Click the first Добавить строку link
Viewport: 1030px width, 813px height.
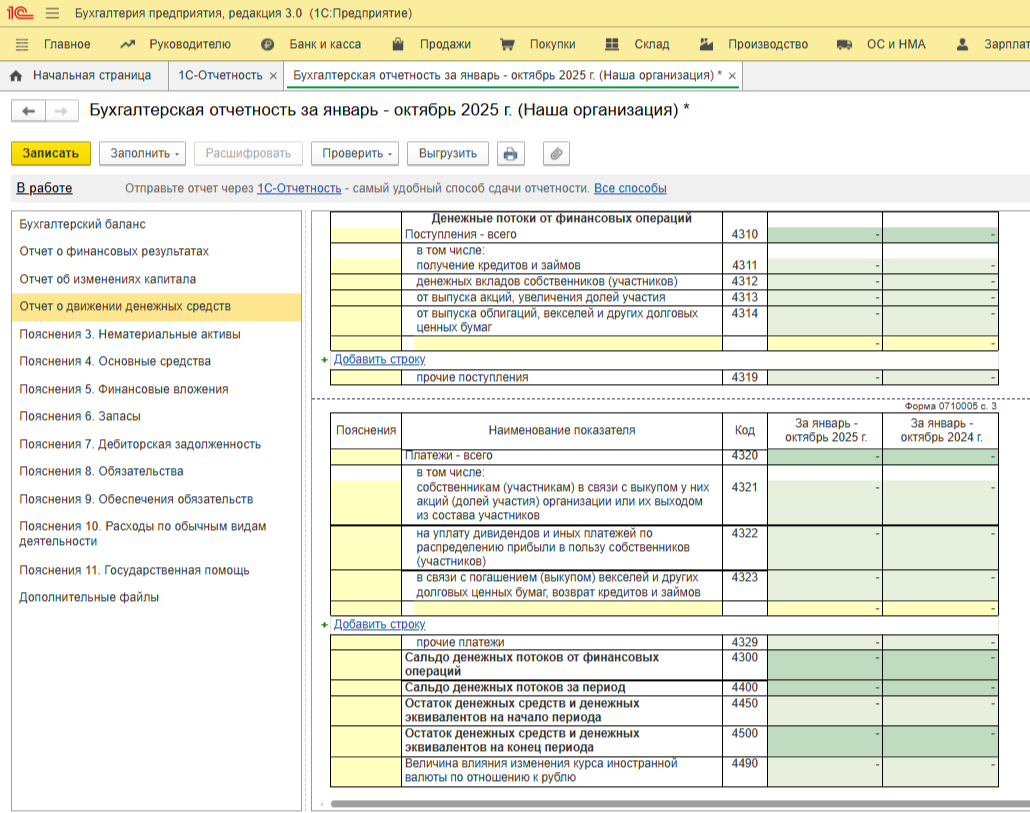379,359
